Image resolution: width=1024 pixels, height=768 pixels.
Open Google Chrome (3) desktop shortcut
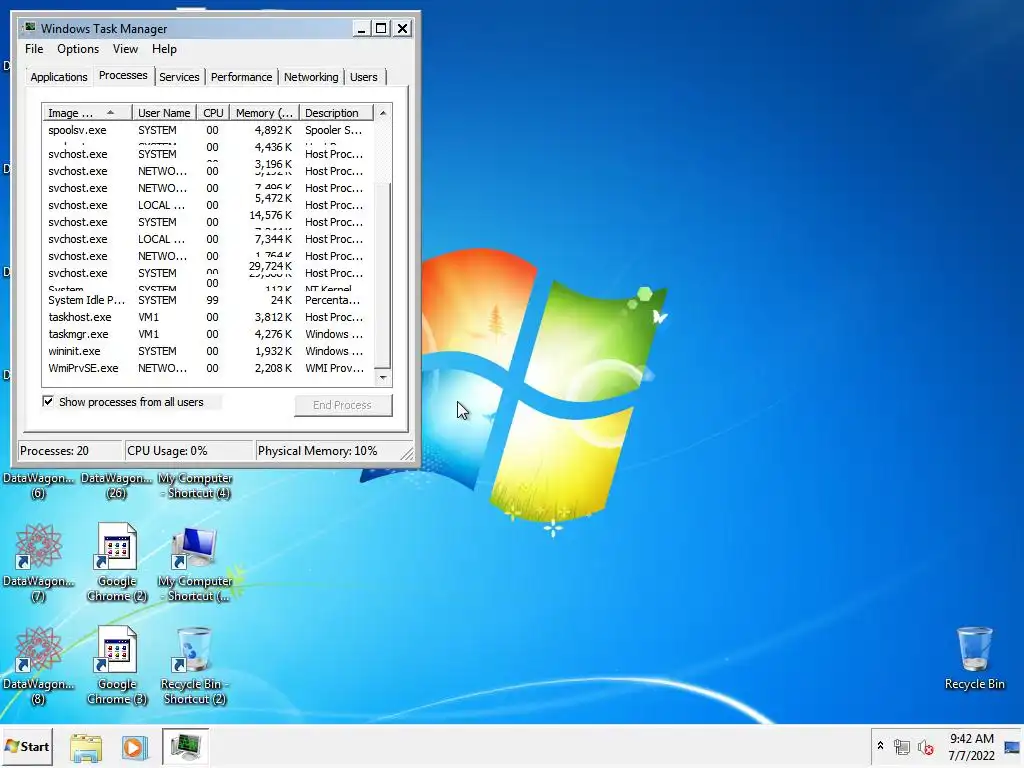point(116,649)
